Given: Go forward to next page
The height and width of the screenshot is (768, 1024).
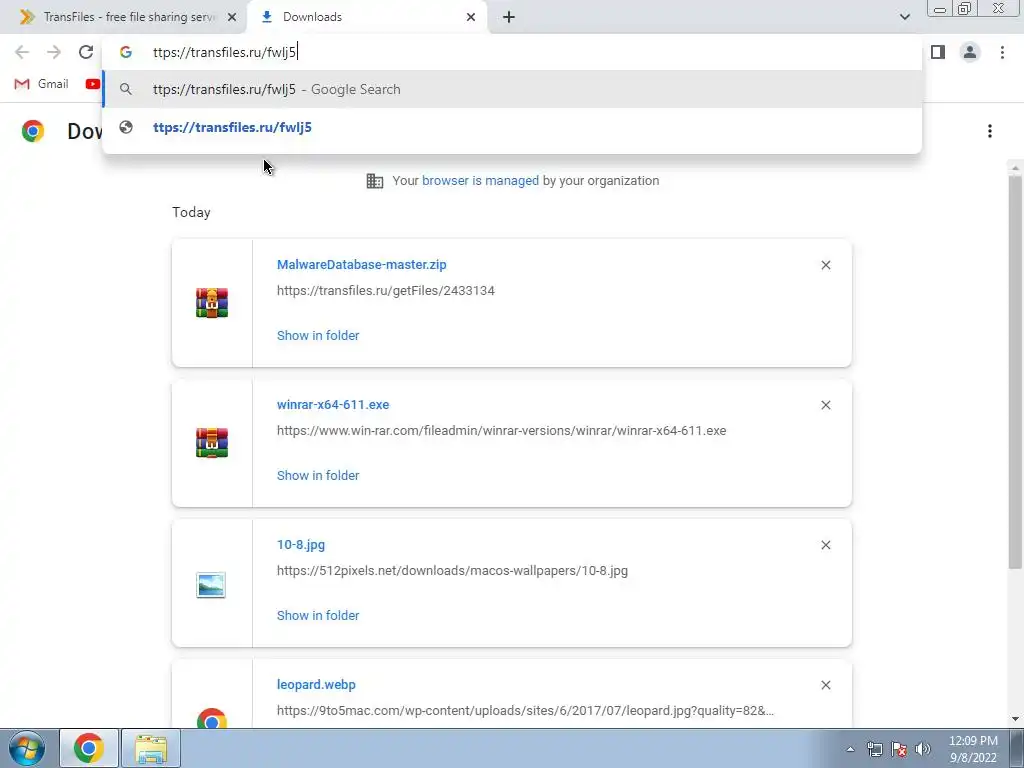Looking at the screenshot, I should point(54,52).
